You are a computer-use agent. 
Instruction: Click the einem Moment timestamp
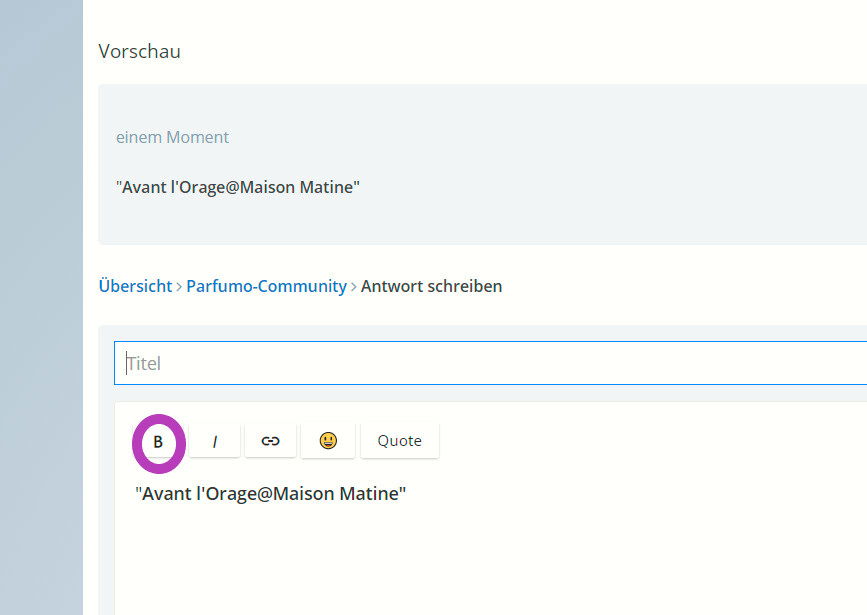(x=173, y=137)
